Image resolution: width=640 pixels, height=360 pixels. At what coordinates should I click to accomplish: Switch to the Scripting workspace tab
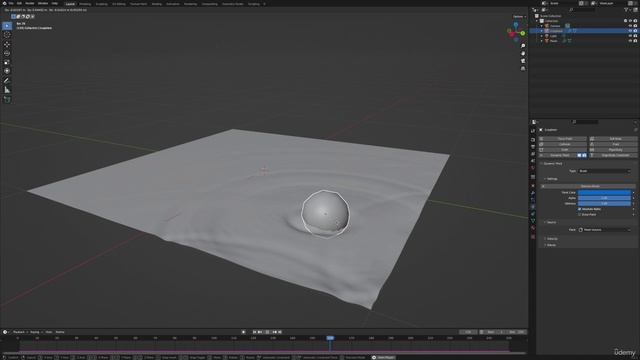coord(253,4)
